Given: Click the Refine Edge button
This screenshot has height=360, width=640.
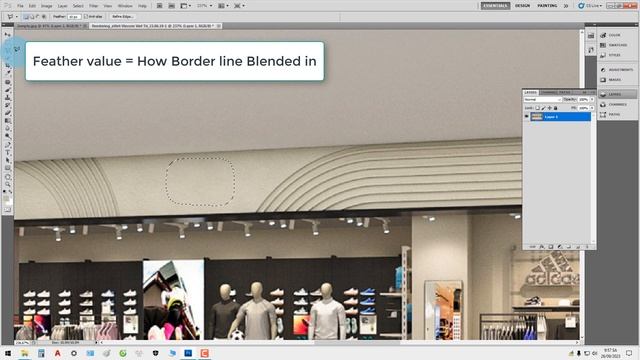Looking at the screenshot, I should (122, 17).
